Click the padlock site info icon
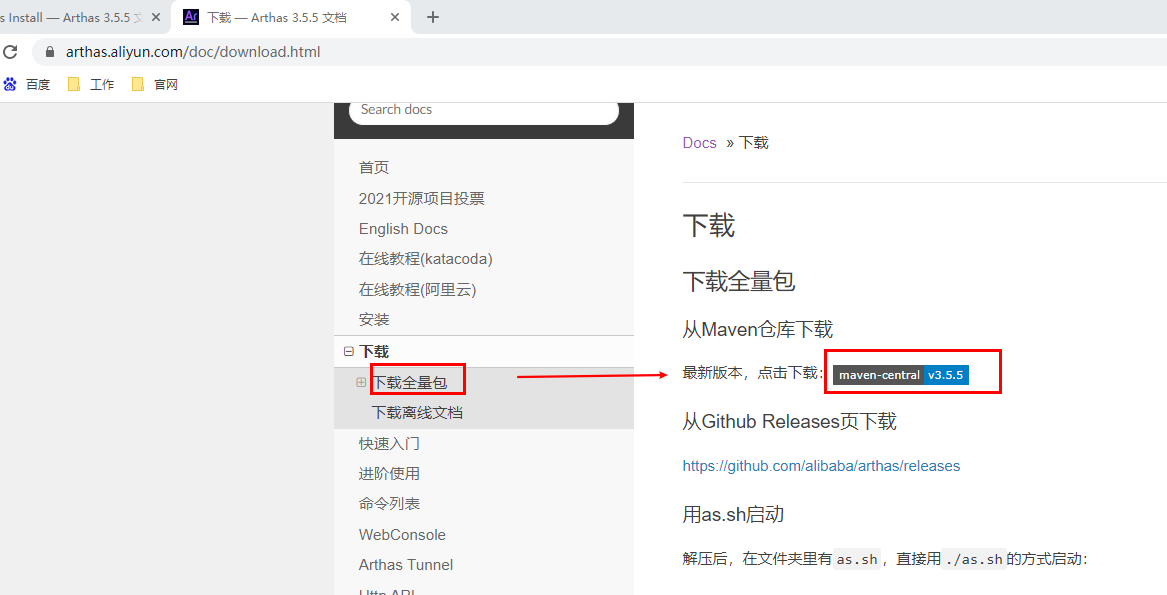 point(51,52)
